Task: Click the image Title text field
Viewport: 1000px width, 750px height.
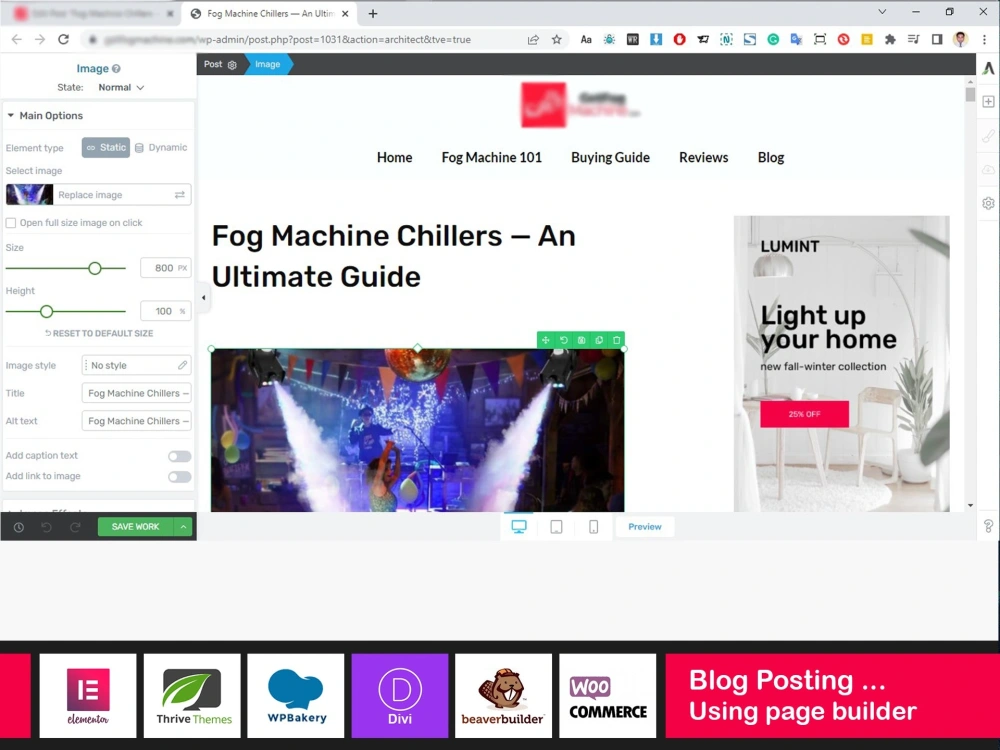Action: (x=136, y=393)
